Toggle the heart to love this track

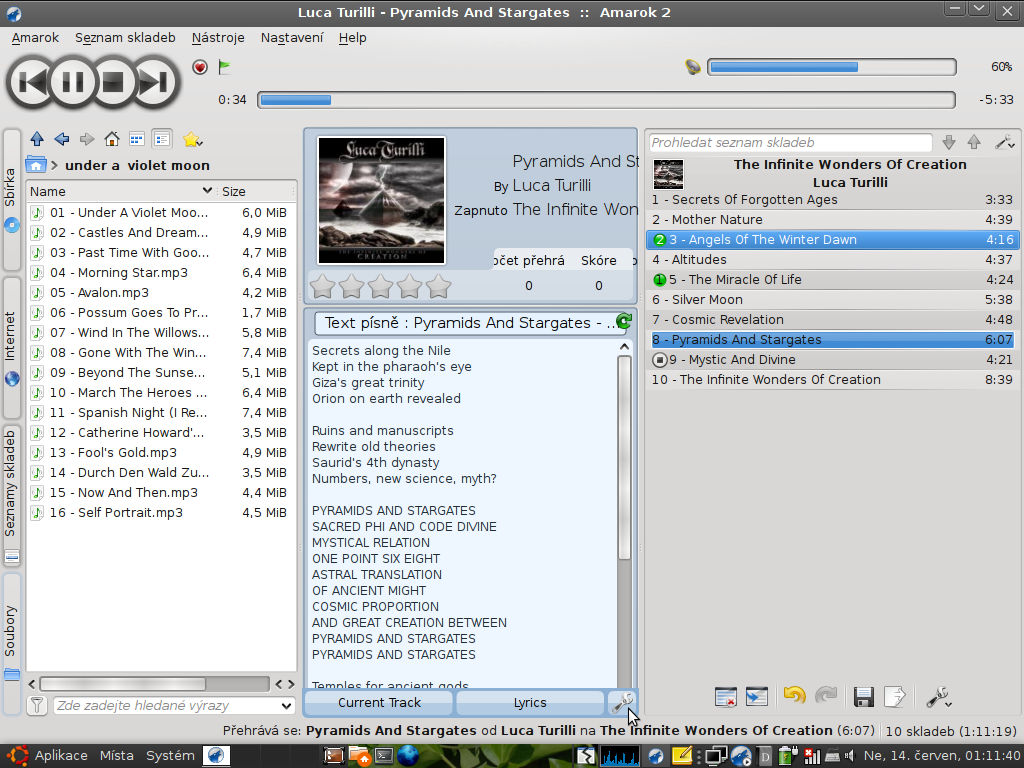click(200, 67)
